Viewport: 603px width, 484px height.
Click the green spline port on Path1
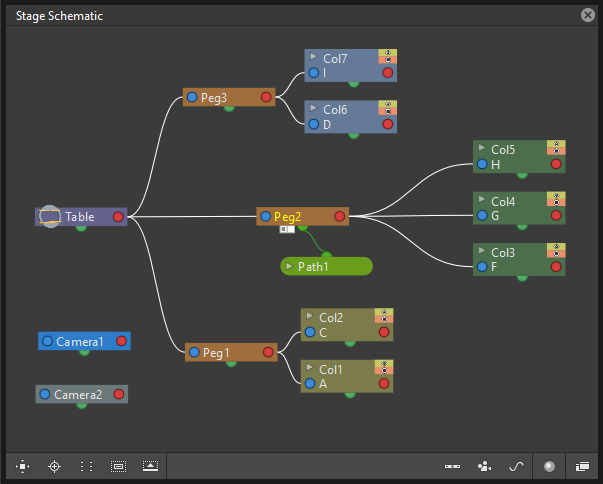pos(326,255)
